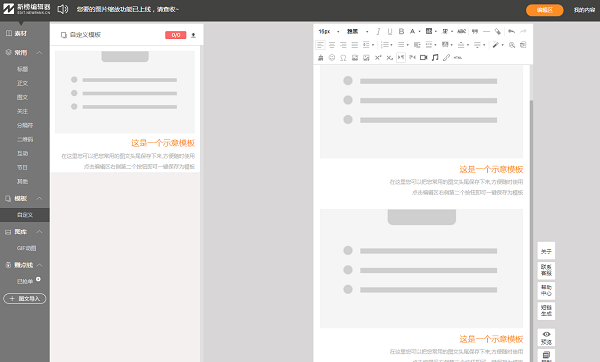Click the undo arrow in the toolbar

point(512,31)
